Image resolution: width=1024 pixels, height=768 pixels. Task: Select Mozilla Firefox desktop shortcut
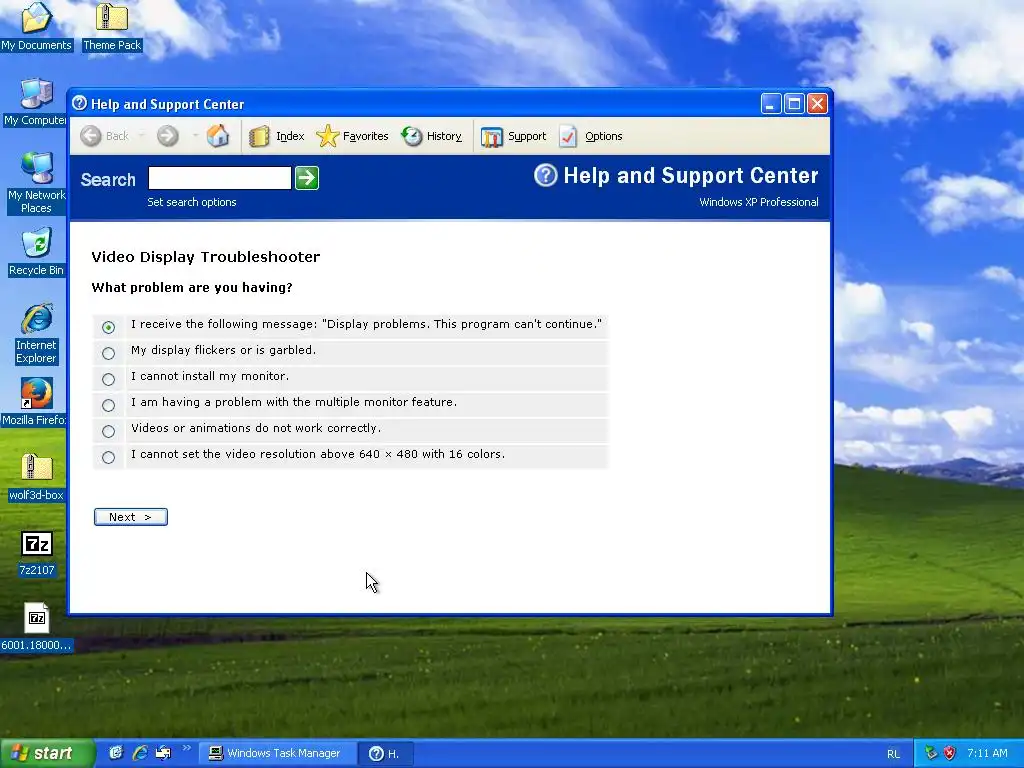[x=36, y=402]
